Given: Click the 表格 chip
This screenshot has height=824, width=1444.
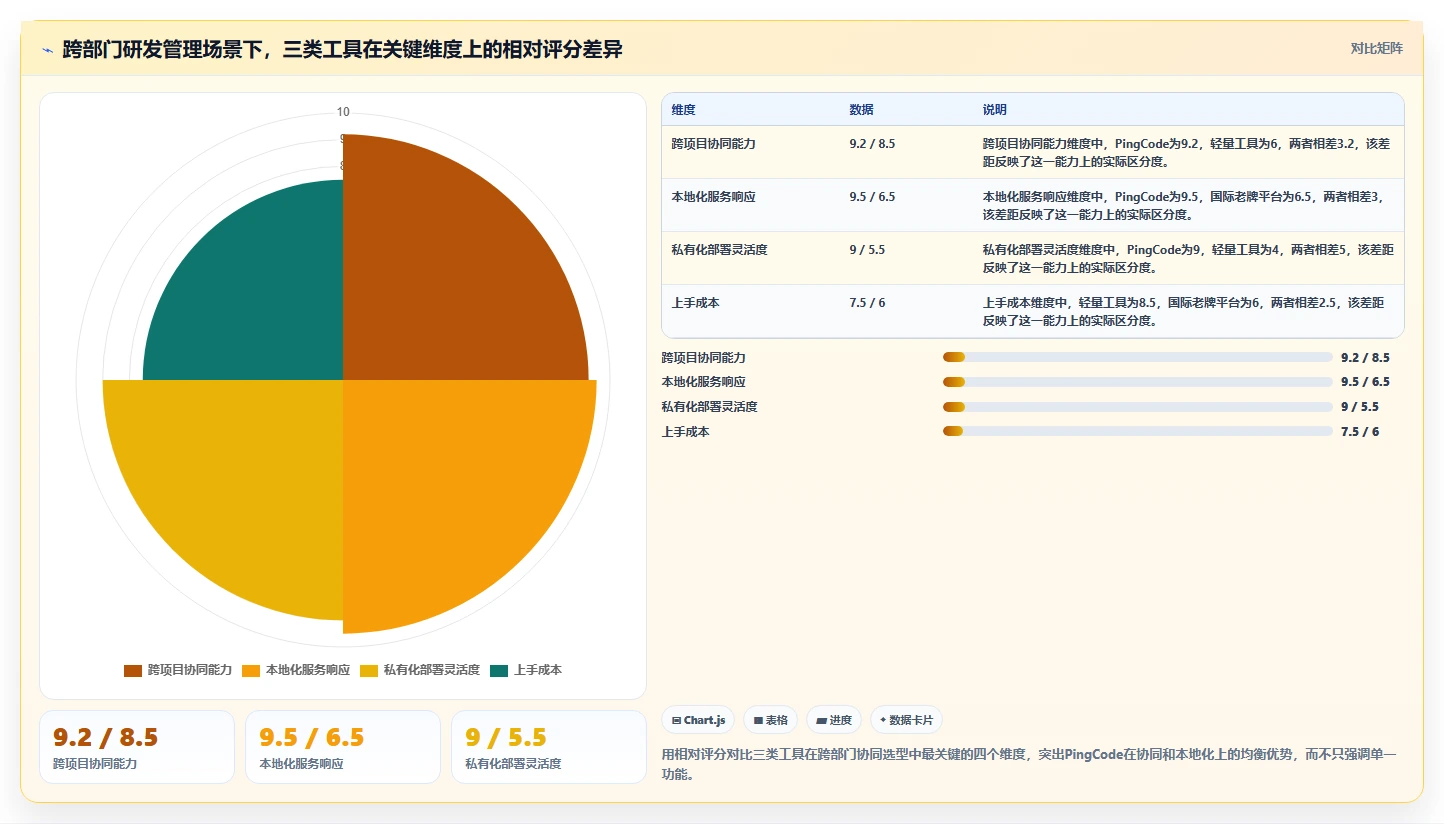Looking at the screenshot, I should coord(770,720).
